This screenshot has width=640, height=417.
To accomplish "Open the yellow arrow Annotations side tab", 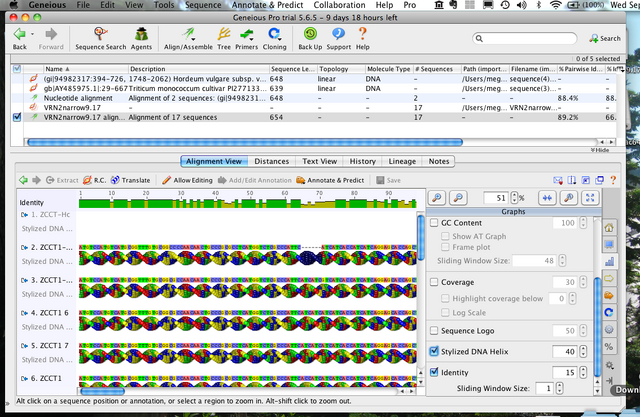I will (609, 279).
